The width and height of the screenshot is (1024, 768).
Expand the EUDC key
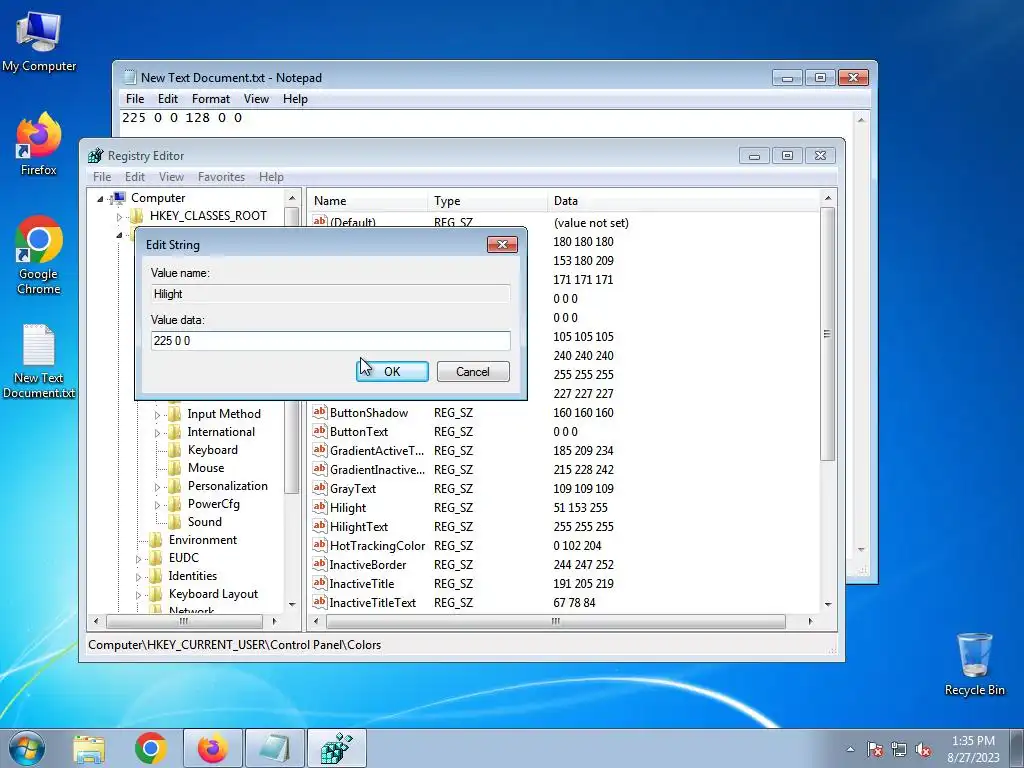tap(138, 559)
